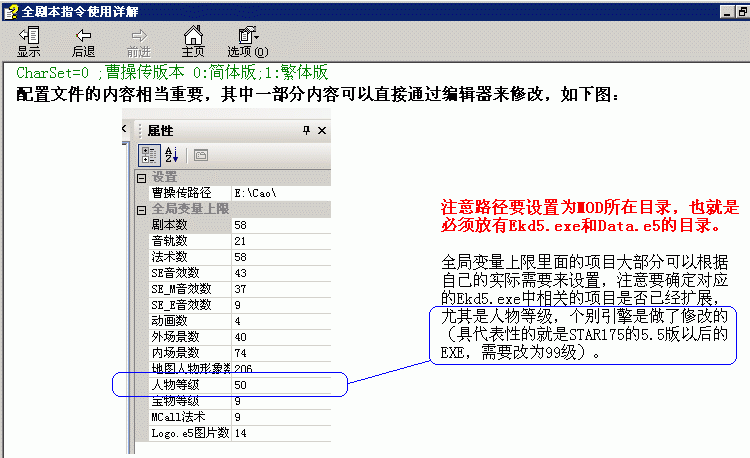The width and height of the screenshot is (750, 458).
Task: Click the Alphabetical A-Z sort icon
Action: (170, 155)
